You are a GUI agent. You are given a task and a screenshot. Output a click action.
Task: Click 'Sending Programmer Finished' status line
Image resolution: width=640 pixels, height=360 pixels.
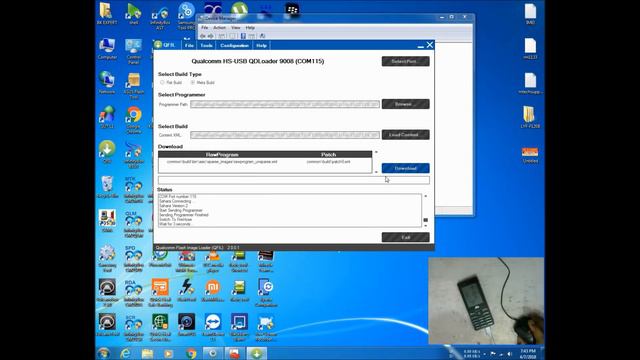pos(184,215)
